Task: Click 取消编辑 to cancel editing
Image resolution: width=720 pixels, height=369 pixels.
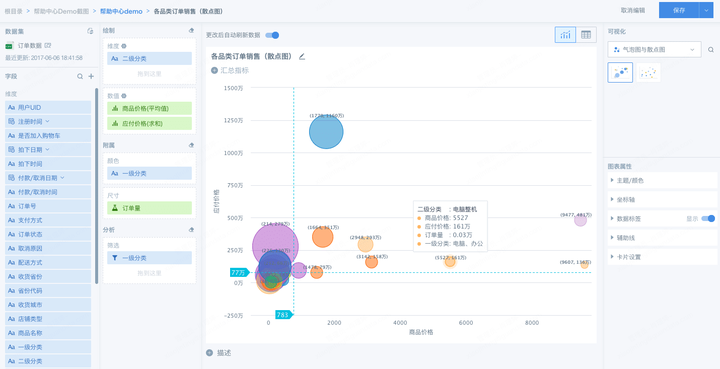Action: point(633,10)
